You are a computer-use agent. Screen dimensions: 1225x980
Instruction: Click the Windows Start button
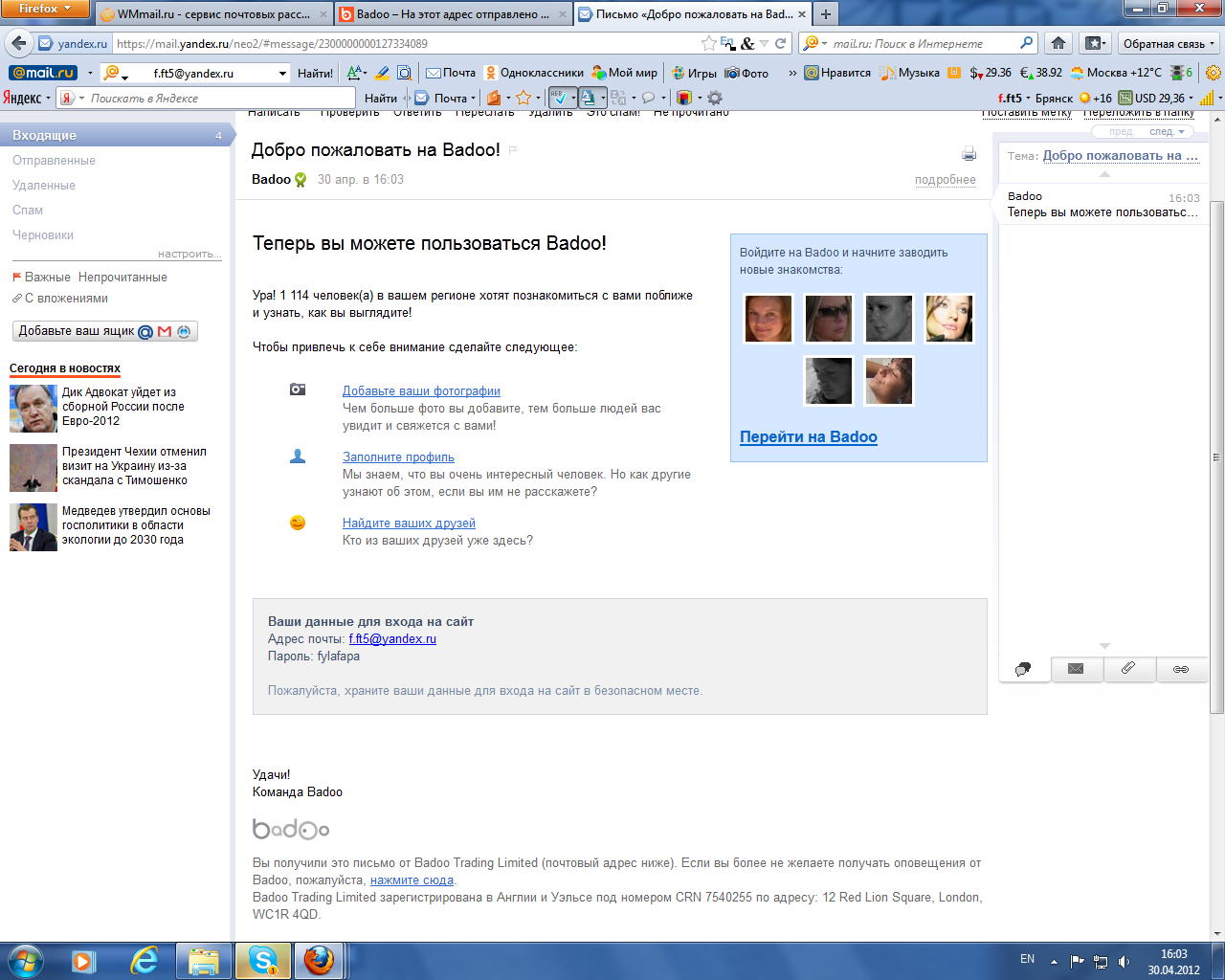click(26, 960)
